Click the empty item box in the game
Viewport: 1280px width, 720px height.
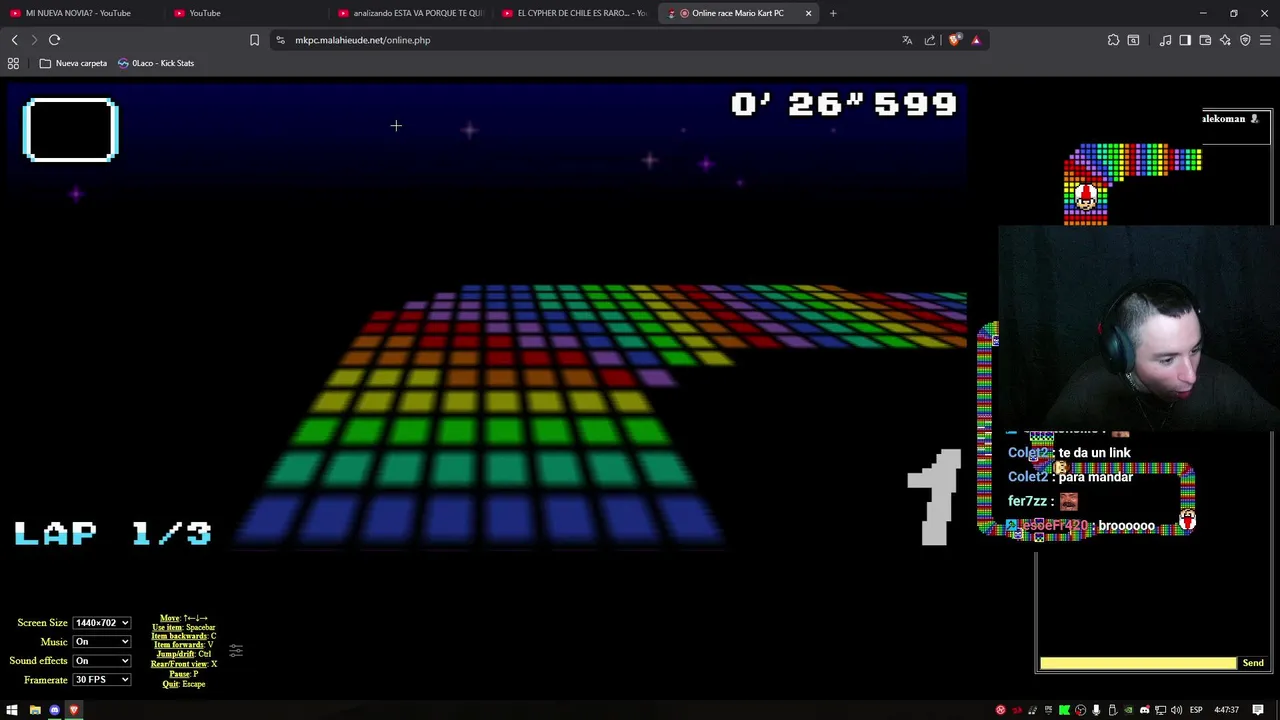click(70, 129)
